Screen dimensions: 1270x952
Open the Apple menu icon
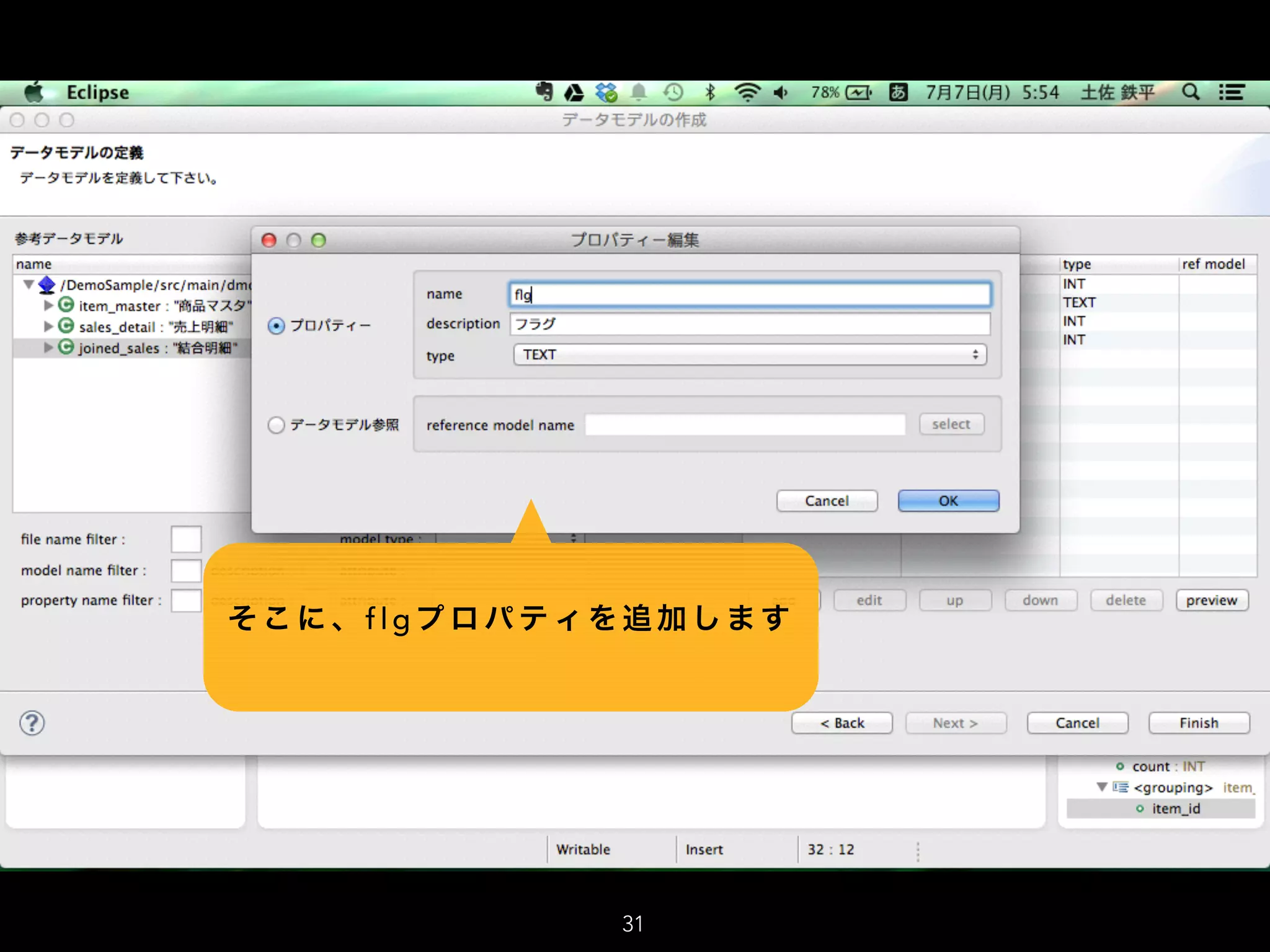pyautogui.click(x=35, y=92)
